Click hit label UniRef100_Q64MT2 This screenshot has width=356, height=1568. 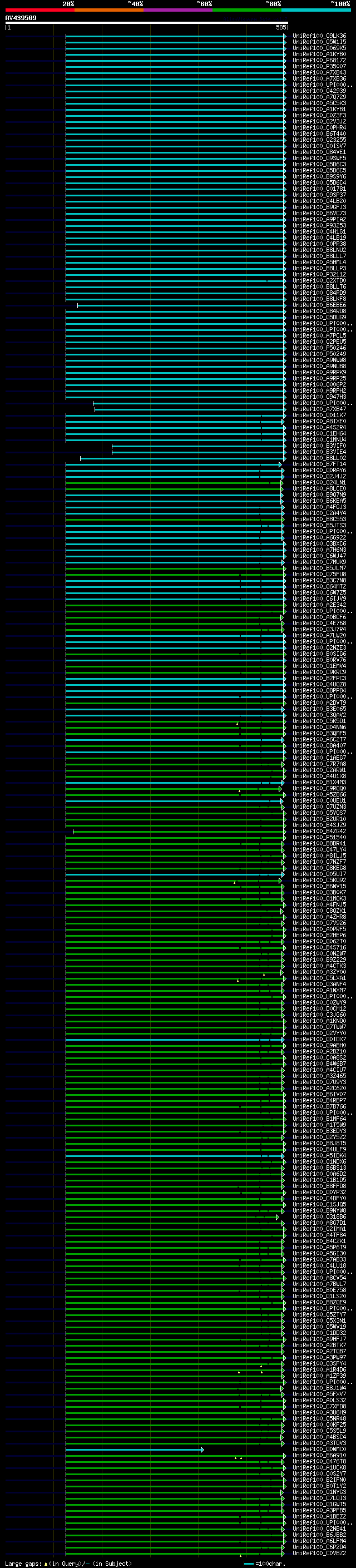coord(319,587)
